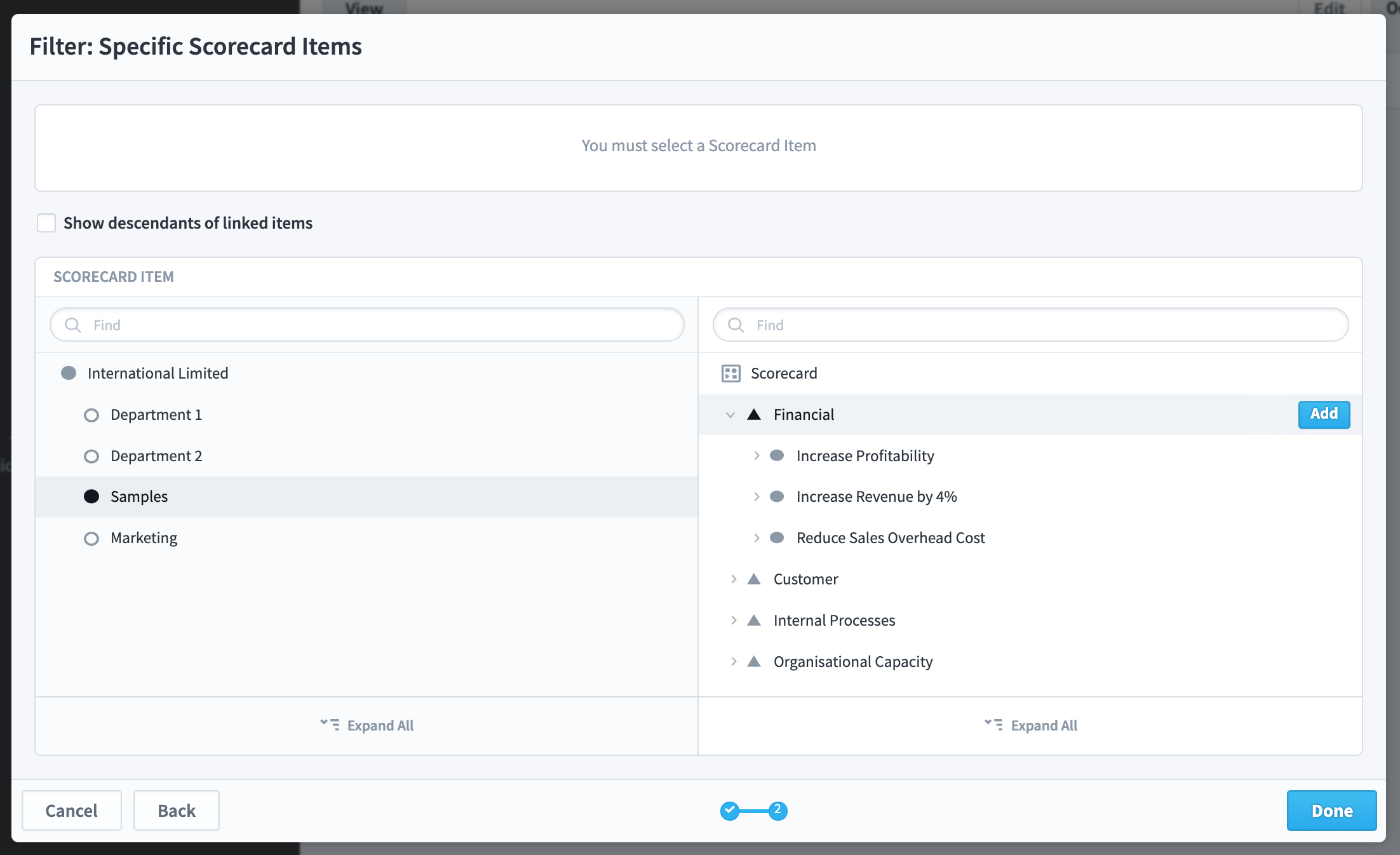Select the Department 2 label
Viewport: 1400px width, 855px height.
tap(156, 456)
